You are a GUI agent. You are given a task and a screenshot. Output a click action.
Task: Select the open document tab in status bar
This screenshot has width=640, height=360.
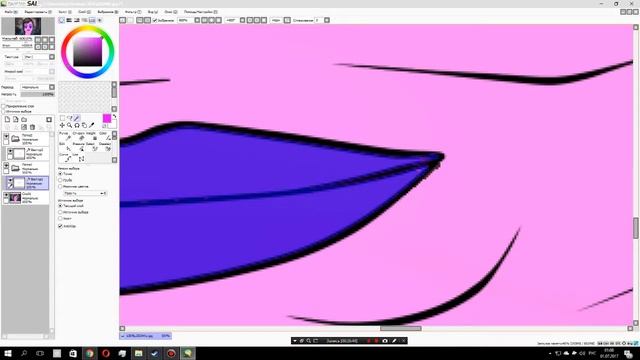tap(146, 336)
